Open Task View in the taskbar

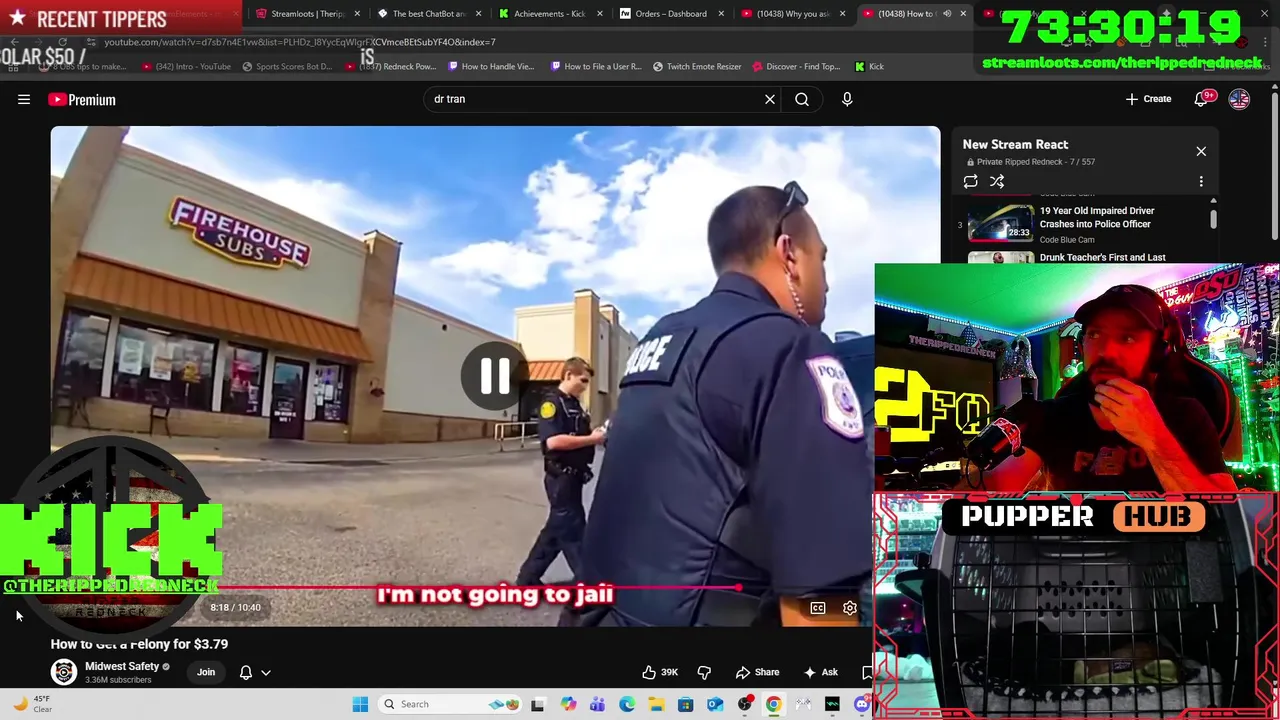538,704
